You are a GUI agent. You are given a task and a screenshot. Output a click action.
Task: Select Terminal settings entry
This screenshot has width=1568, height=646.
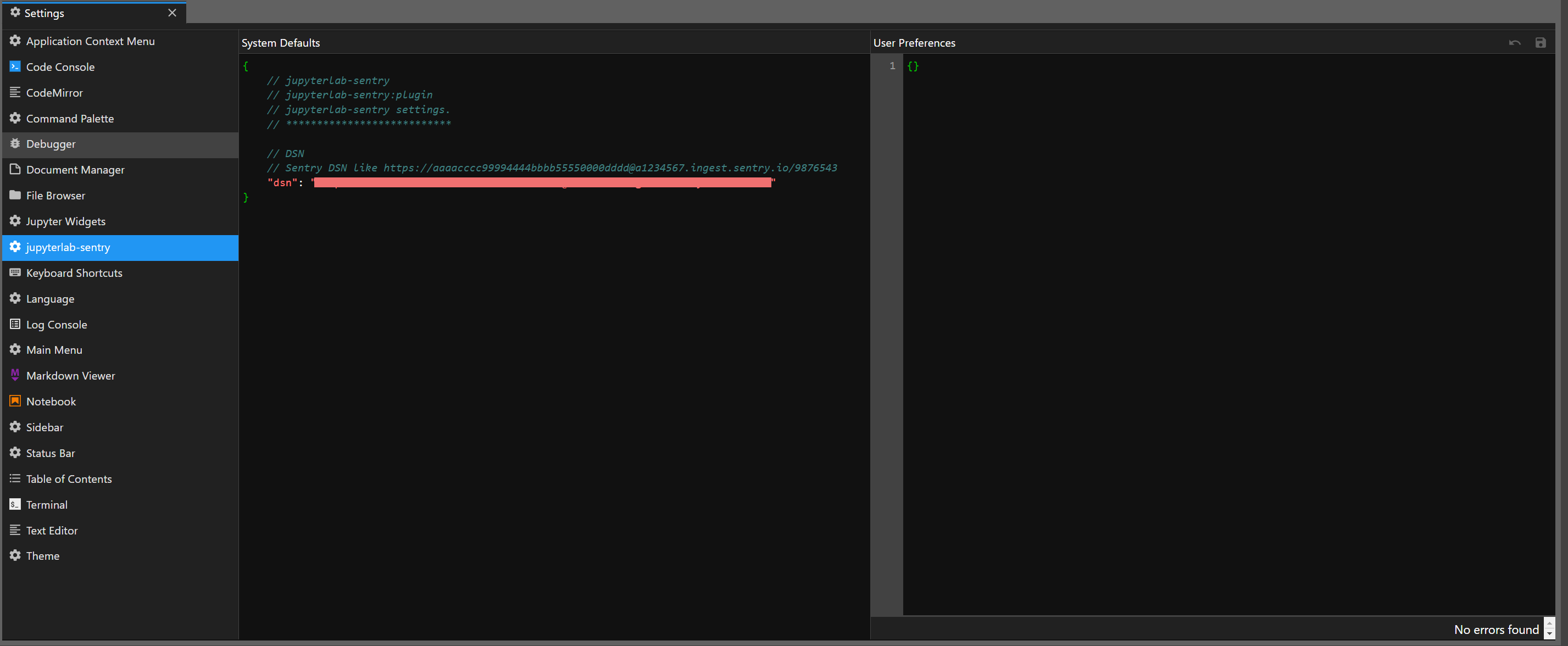click(x=120, y=505)
